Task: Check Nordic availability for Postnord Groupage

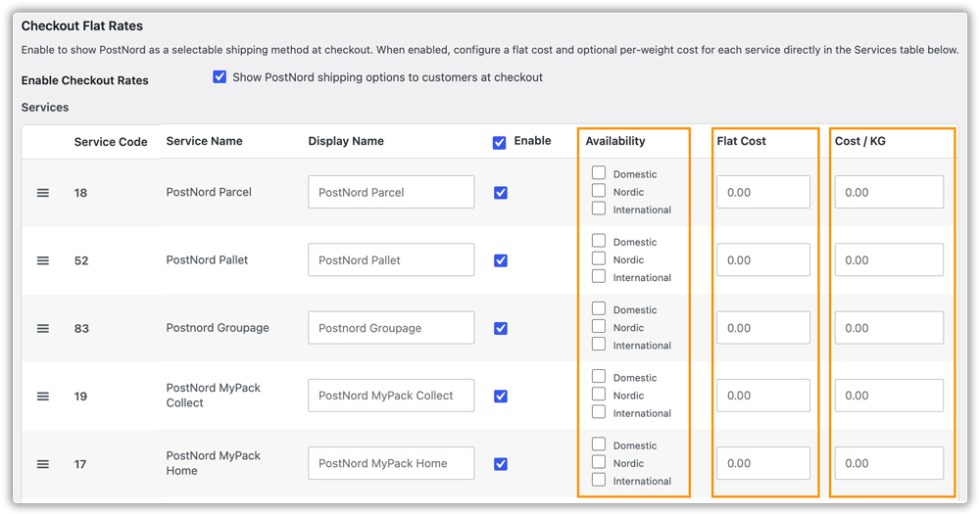Action: (x=599, y=326)
